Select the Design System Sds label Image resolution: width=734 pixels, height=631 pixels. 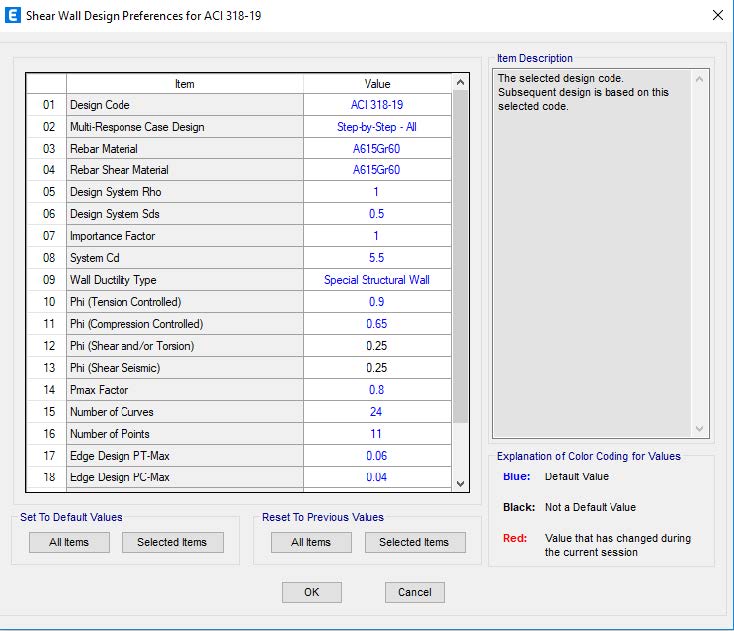coord(185,214)
